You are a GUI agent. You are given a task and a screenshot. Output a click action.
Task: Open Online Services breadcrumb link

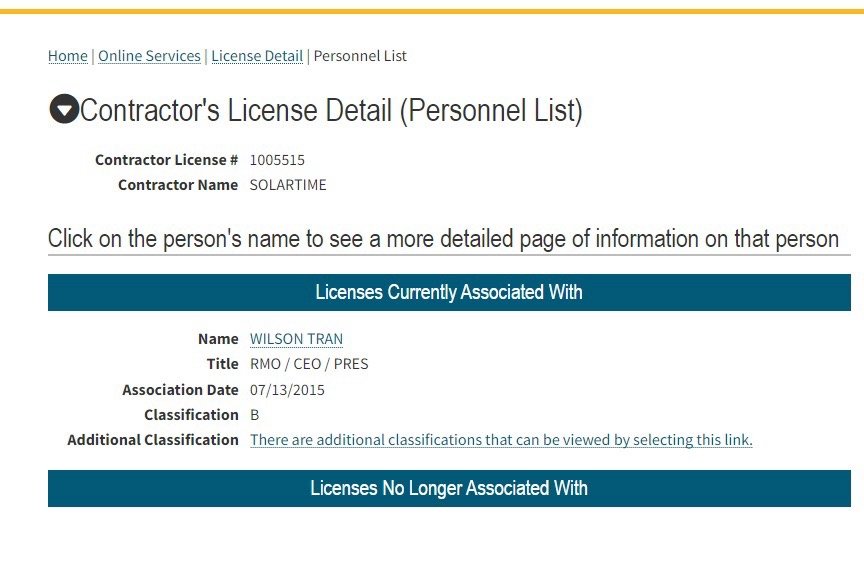149,56
